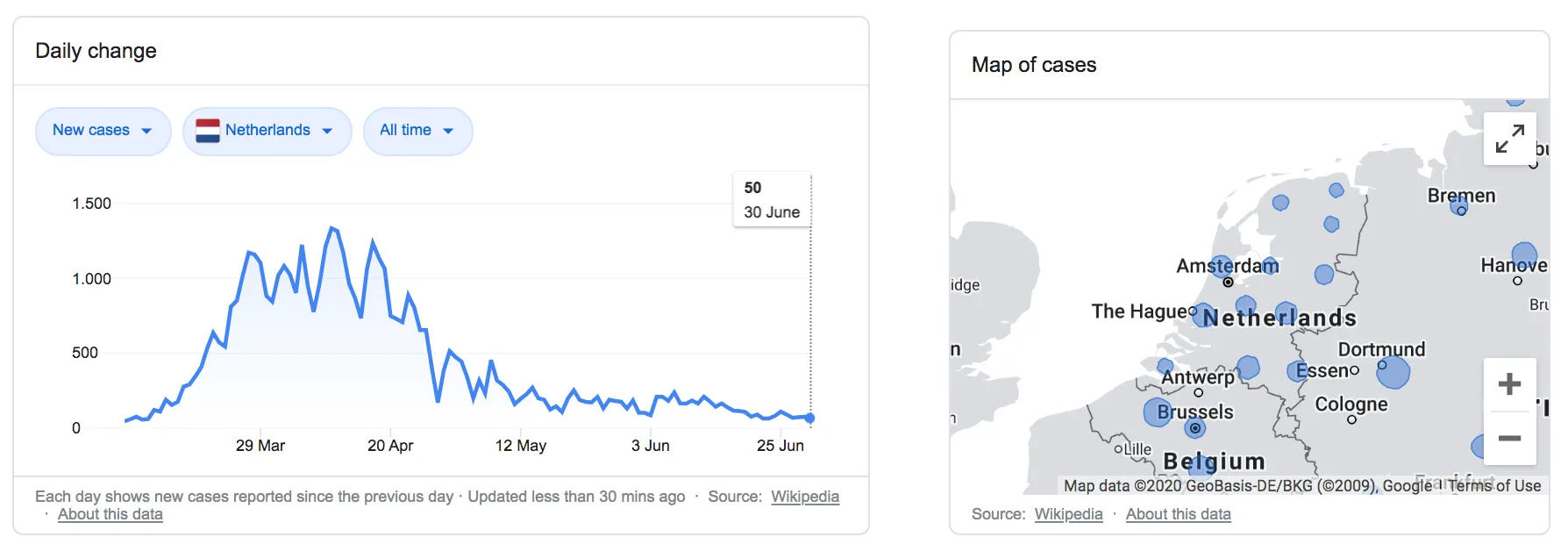
Task: Open Wikipedia source link under chart
Action: click(804, 497)
